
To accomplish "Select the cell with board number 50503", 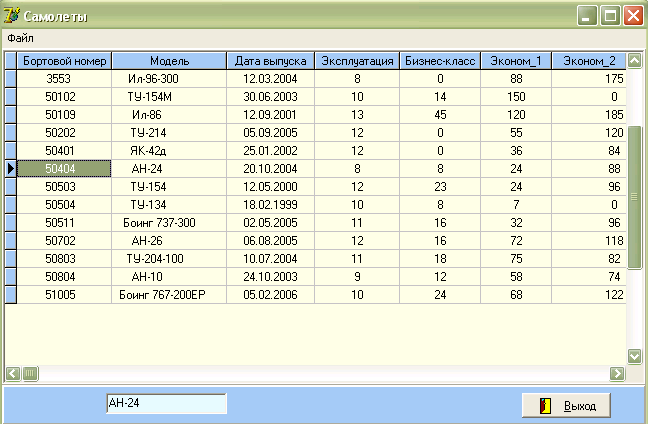I will [64, 186].
